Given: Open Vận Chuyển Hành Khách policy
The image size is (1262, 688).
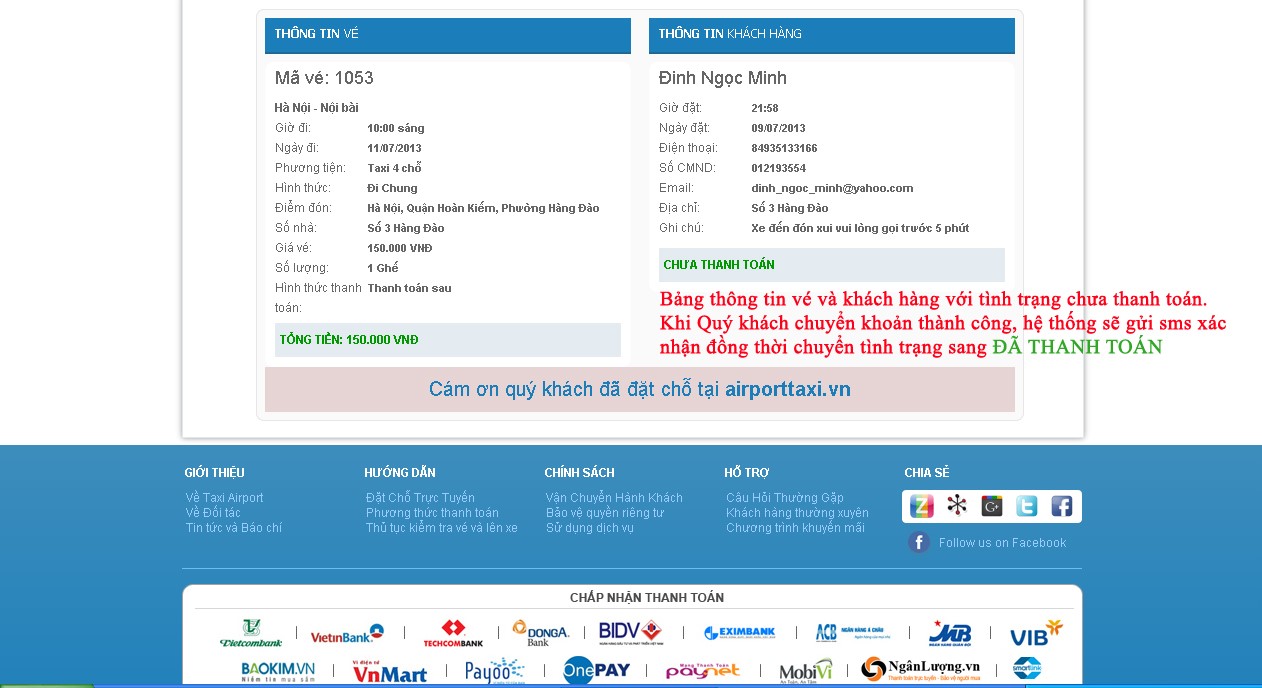Looking at the screenshot, I should tap(614, 498).
